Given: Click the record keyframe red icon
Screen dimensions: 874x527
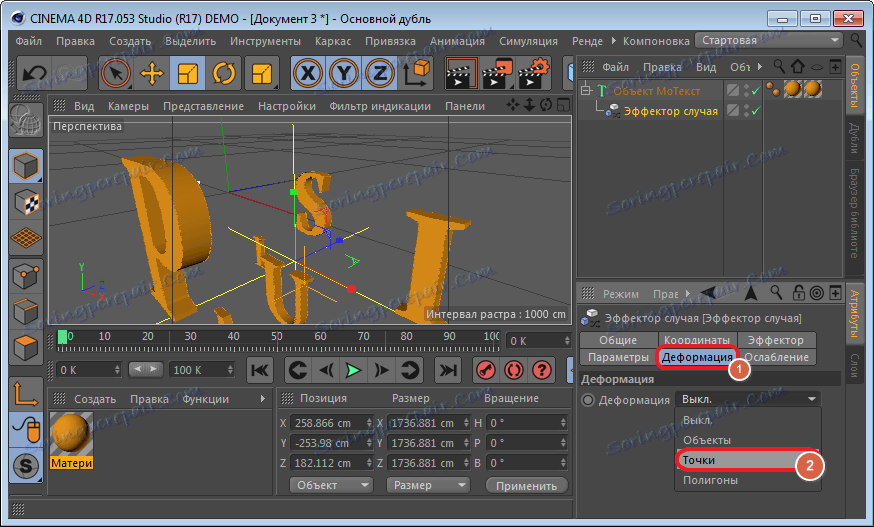Looking at the screenshot, I should (x=486, y=370).
